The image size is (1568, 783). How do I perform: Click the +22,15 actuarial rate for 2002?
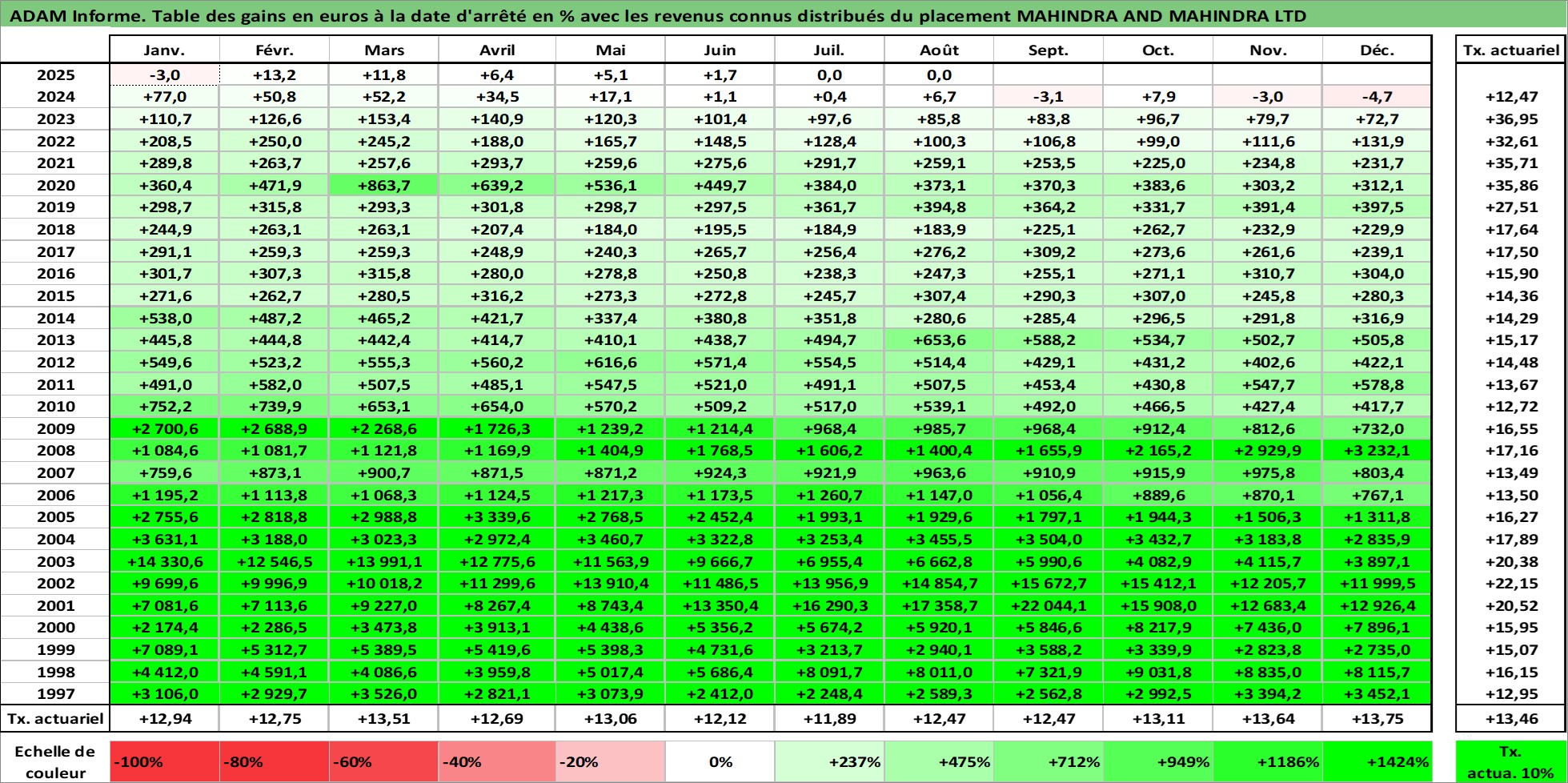pos(1511,584)
